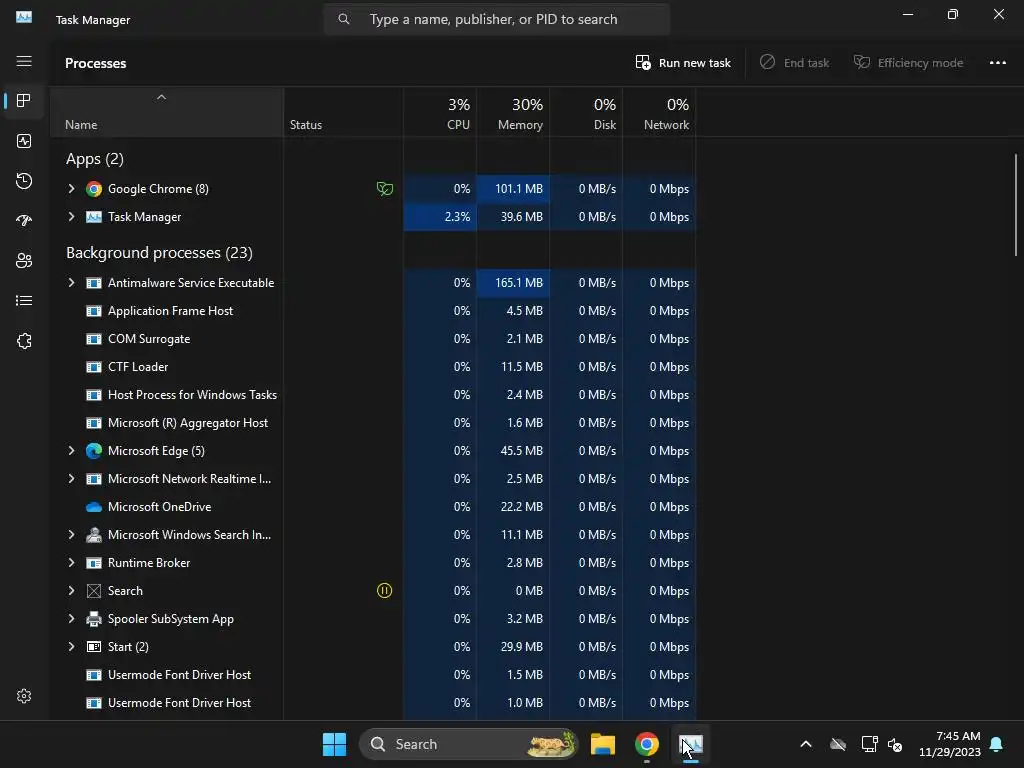Click the OneDrive tray icon
Screen dimensions: 1024x768
click(x=838, y=744)
